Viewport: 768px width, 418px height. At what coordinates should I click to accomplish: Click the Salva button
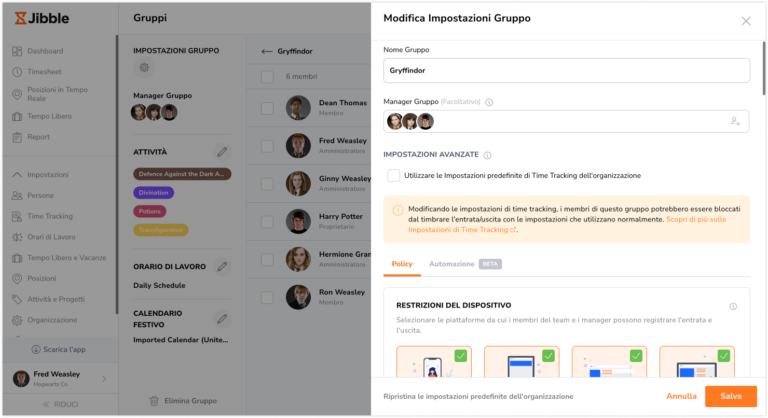(x=731, y=396)
